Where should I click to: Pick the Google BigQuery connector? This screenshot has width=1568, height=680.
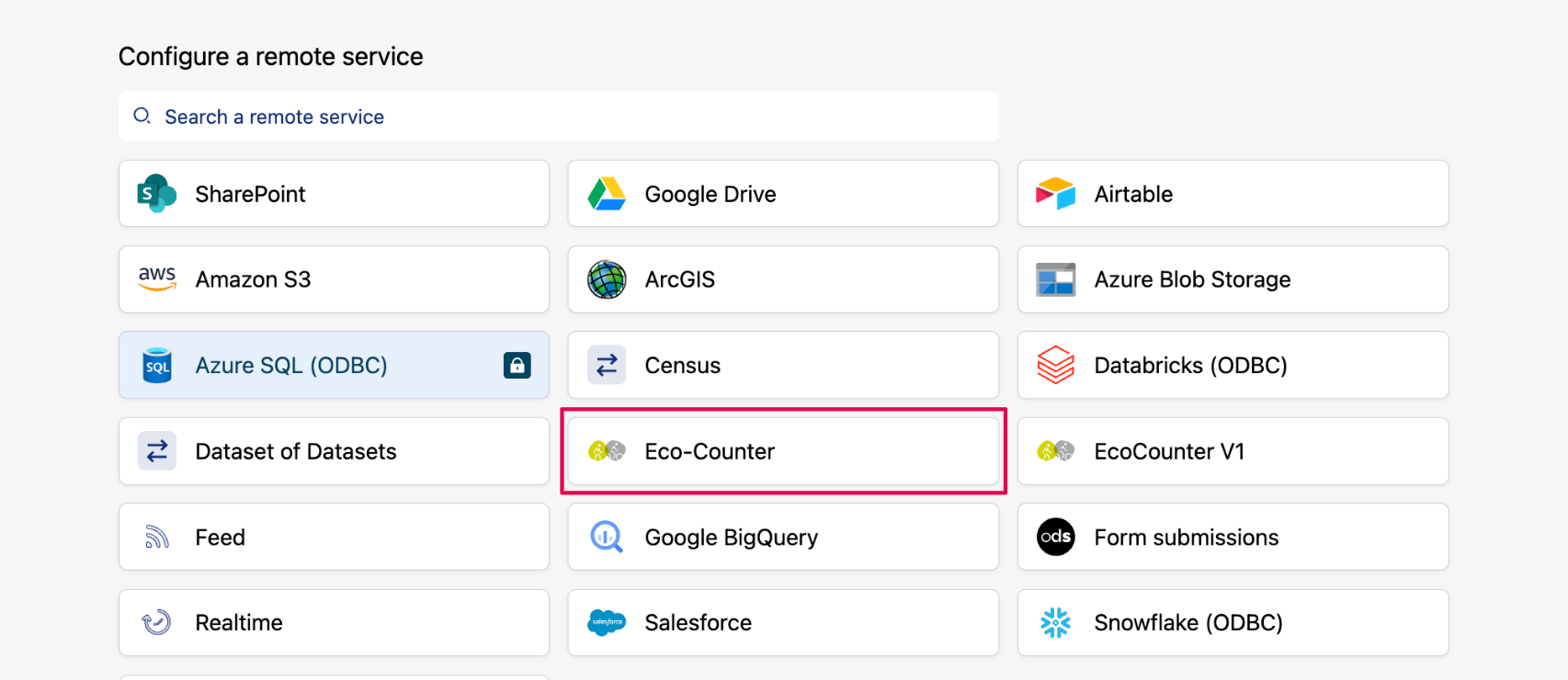click(x=783, y=537)
